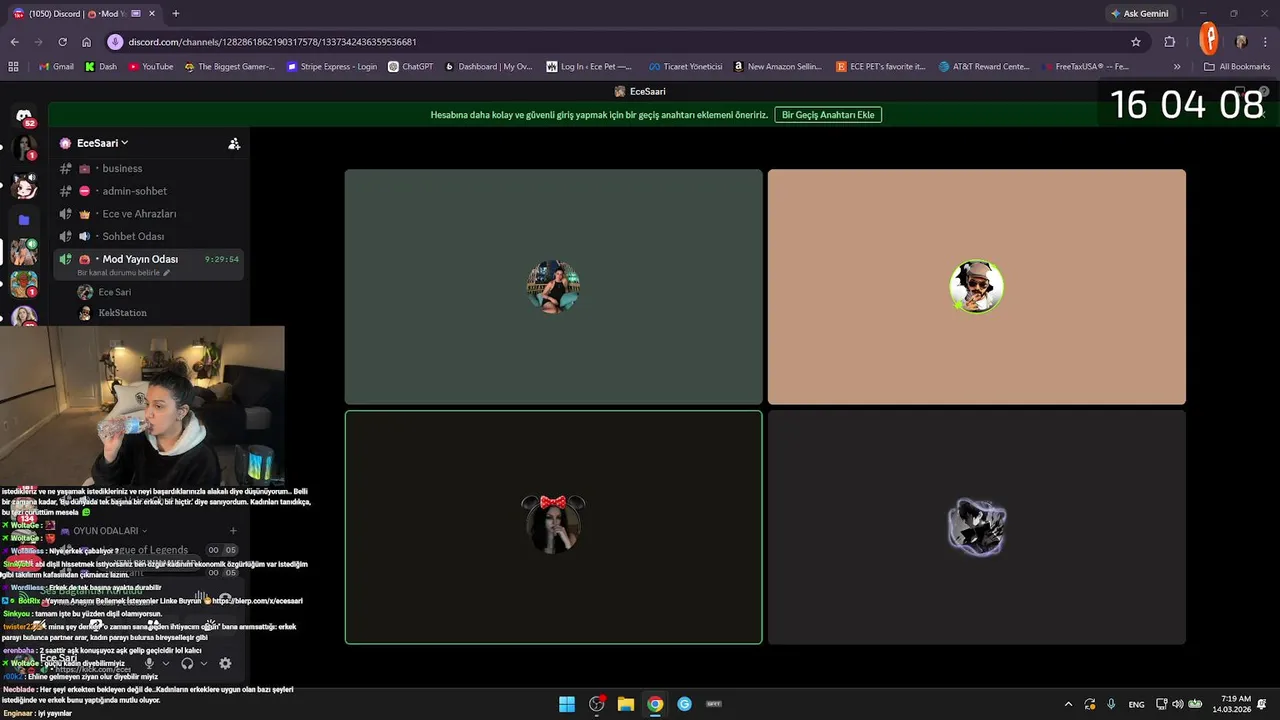The width and height of the screenshot is (1280, 720).
Task: Open the Chrome extensions puzzle icon
Action: click(1170, 42)
